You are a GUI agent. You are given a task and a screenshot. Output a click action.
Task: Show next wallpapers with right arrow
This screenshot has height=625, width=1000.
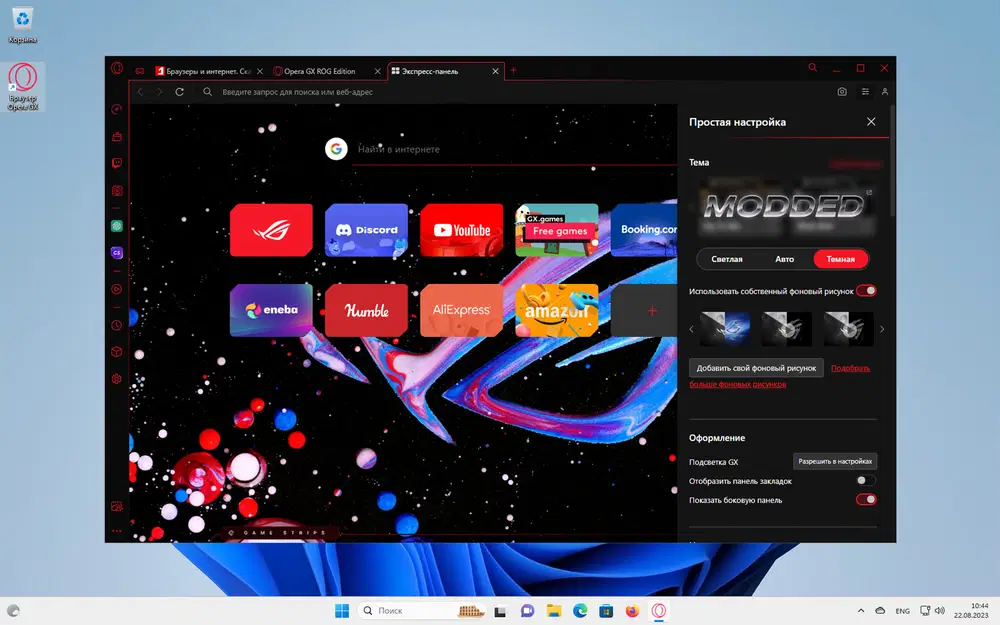click(x=882, y=329)
